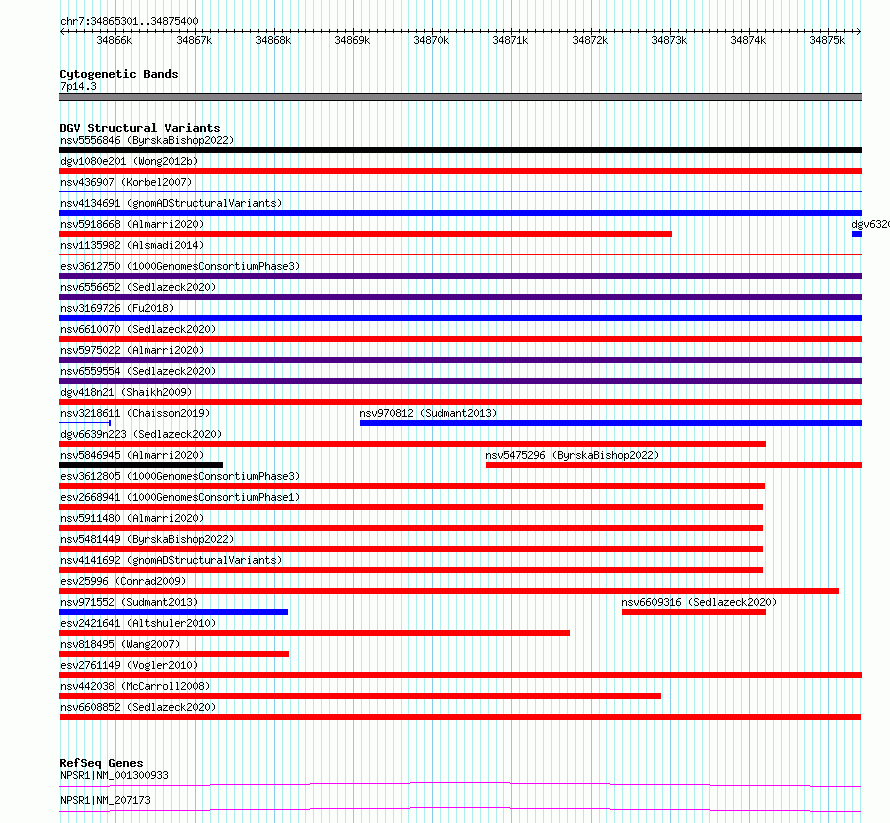This screenshot has width=890, height=823.
Task: Open nsv5475296 (ByrskaBishop2022) label
Action: pyautogui.click(x=572, y=455)
